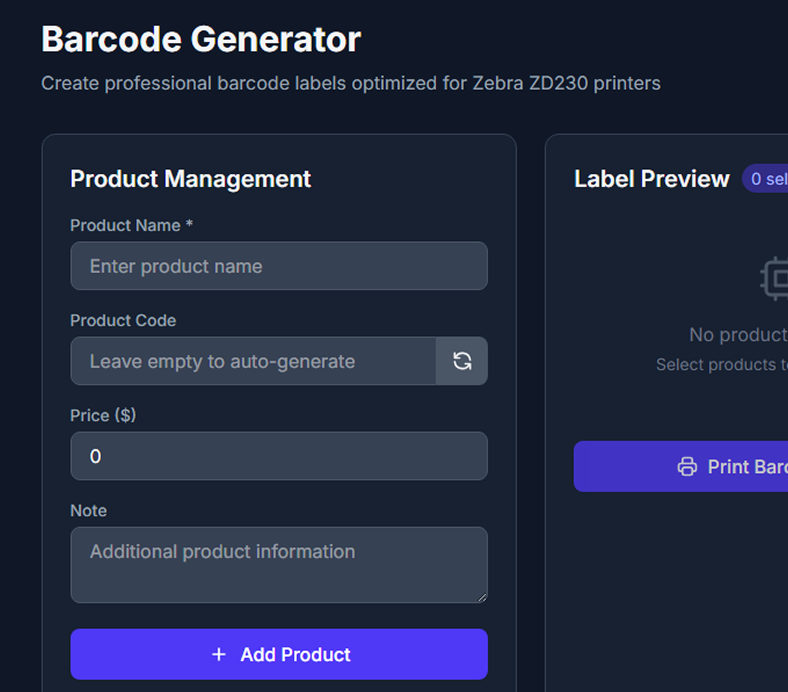This screenshot has height=692, width=788.
Task: Focus the Additional product information textarea
Action: click(278, 565)
